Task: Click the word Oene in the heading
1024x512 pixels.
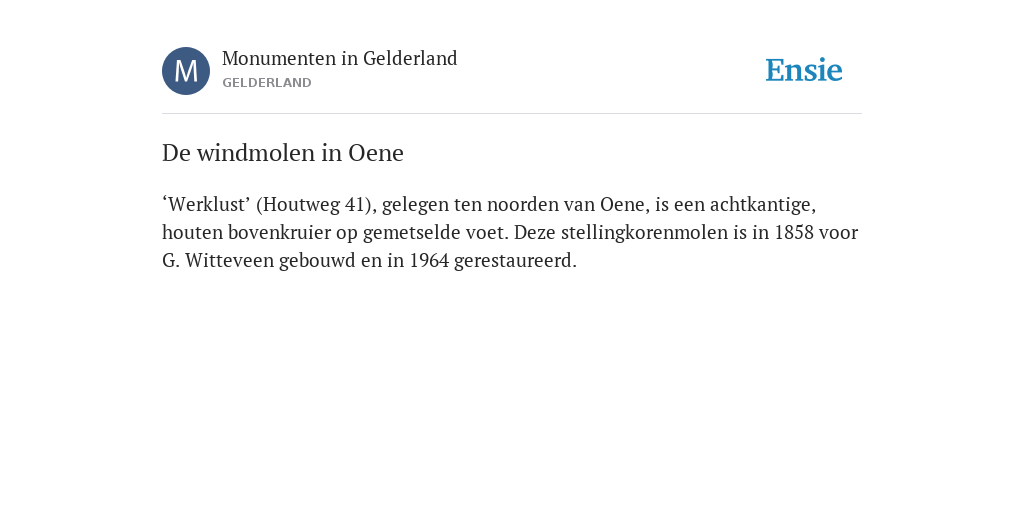Action: coord(376,153)
